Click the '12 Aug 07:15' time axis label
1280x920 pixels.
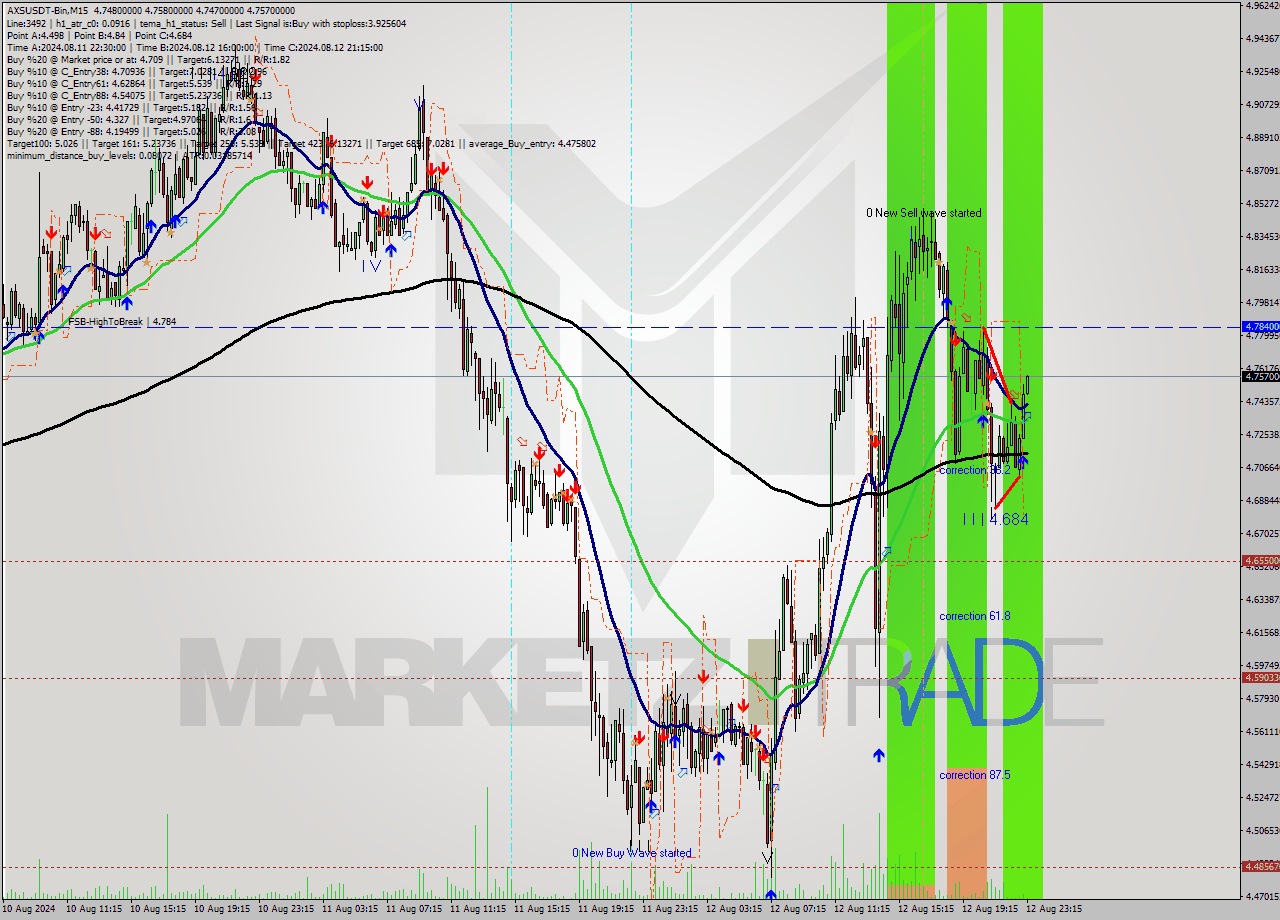(797, 909)
